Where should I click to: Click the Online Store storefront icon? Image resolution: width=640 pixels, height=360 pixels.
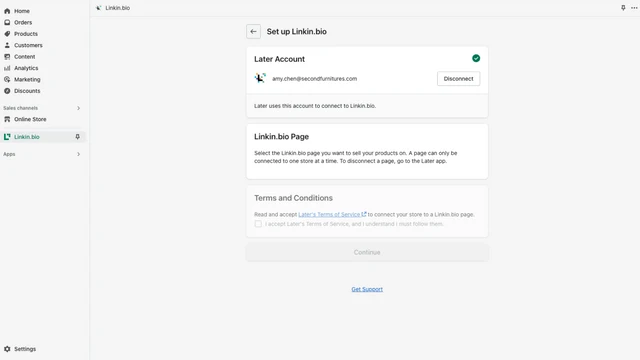point(7,119)
